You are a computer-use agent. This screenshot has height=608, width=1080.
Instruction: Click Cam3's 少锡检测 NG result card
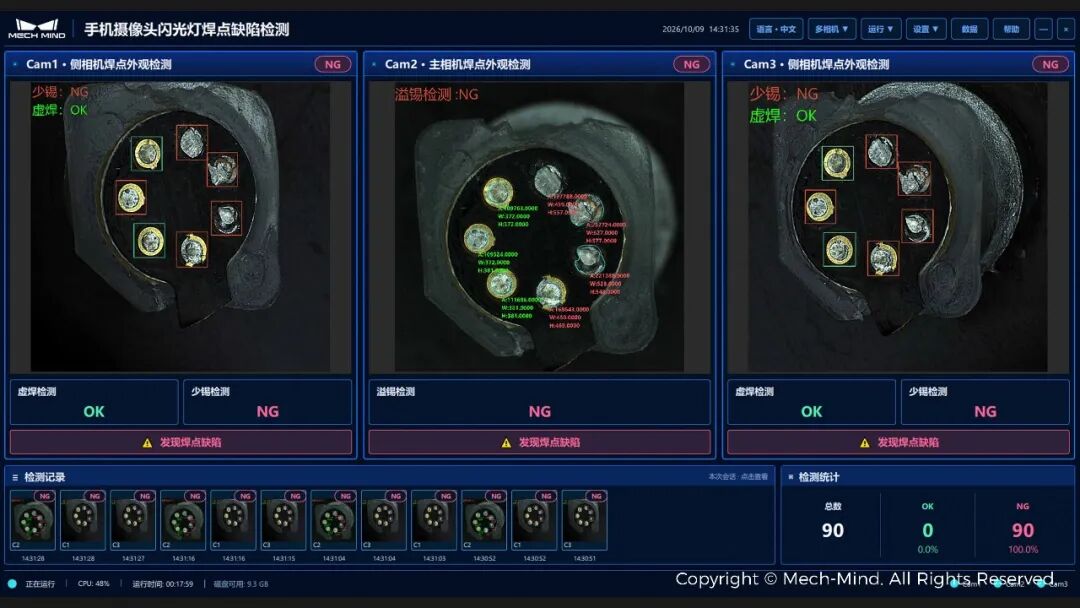click(x=986, y=402)
